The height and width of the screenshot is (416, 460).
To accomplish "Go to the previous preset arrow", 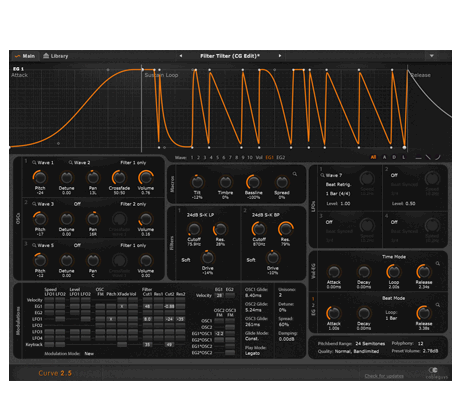I will 181,56.
